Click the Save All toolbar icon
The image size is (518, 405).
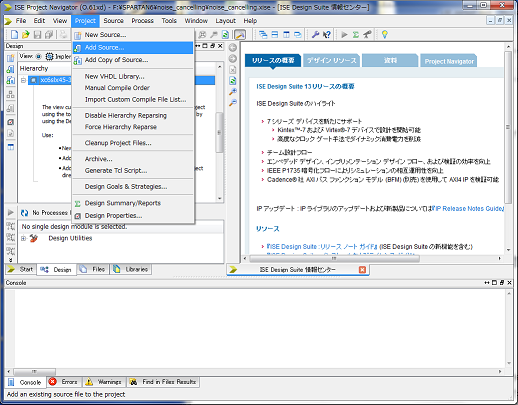tap(49, 34)
